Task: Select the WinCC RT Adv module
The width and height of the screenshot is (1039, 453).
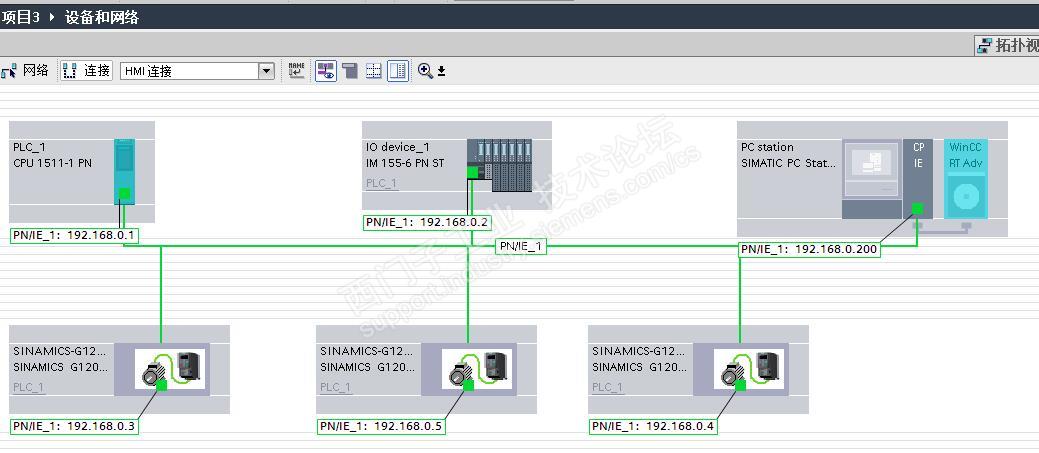Action: tap(965, 178)
